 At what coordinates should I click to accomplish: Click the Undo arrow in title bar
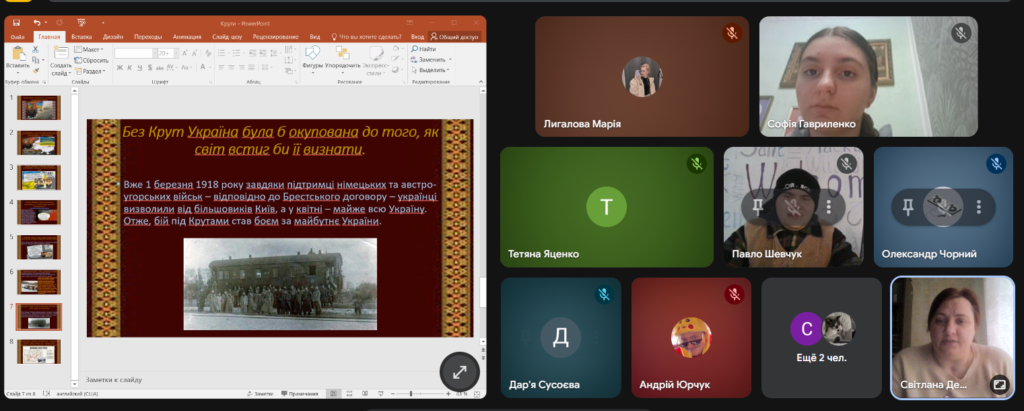[x=37, y=21]
